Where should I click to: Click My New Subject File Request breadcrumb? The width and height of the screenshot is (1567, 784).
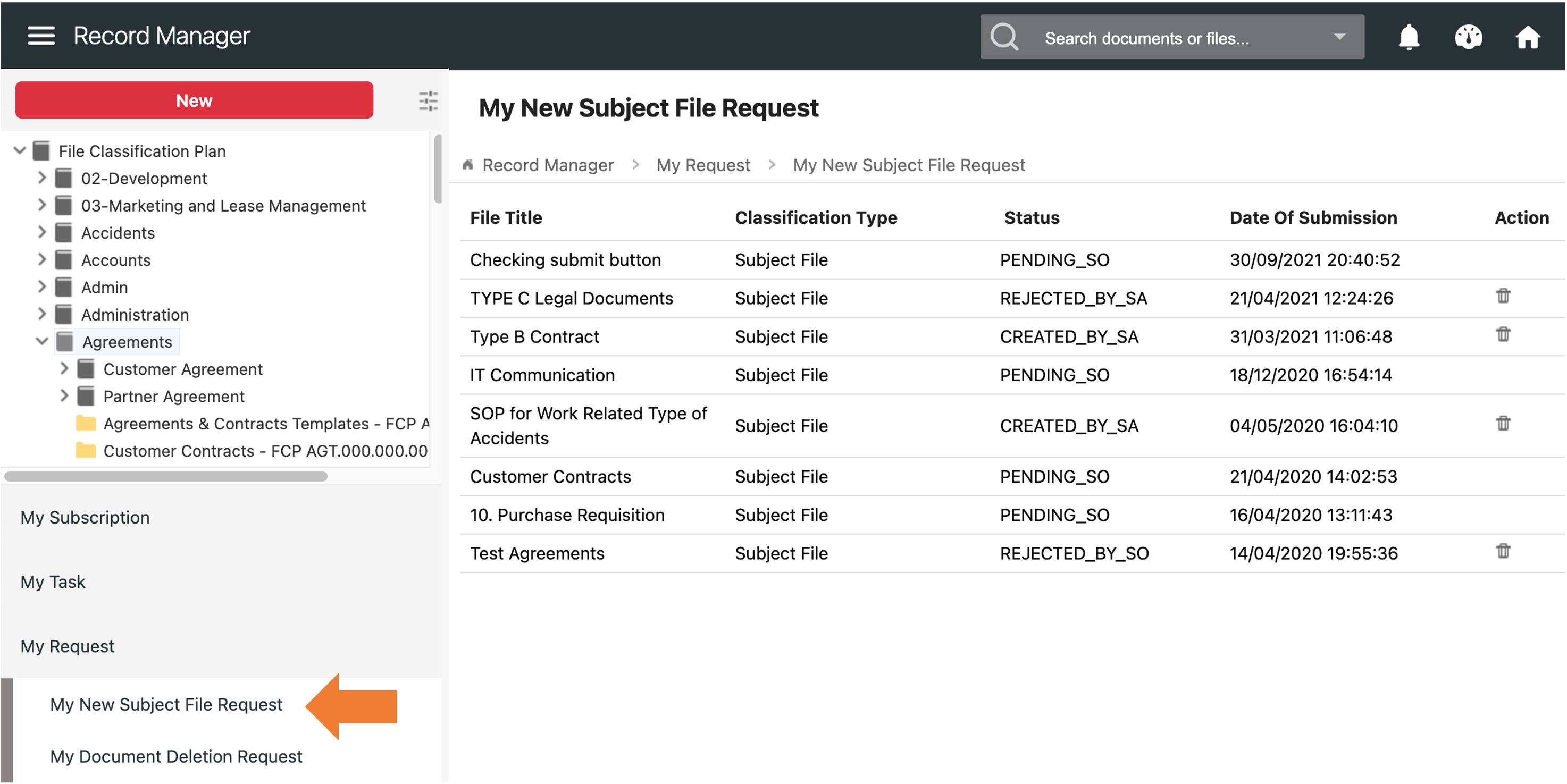(909, 165)
